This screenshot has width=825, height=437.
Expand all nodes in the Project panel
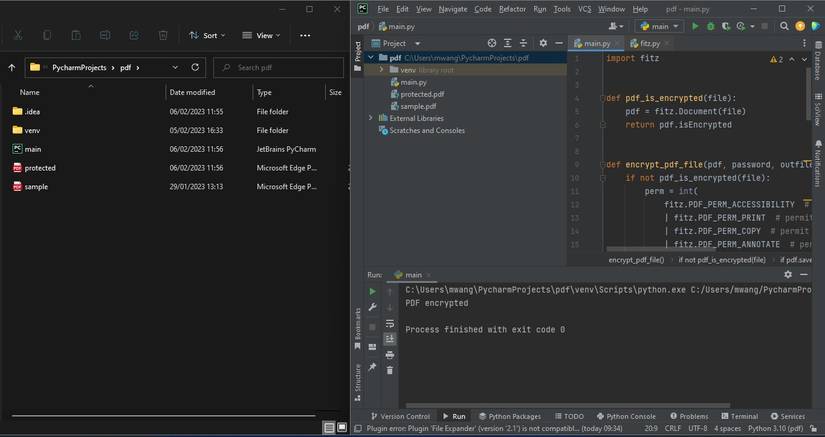pos(507,43)
